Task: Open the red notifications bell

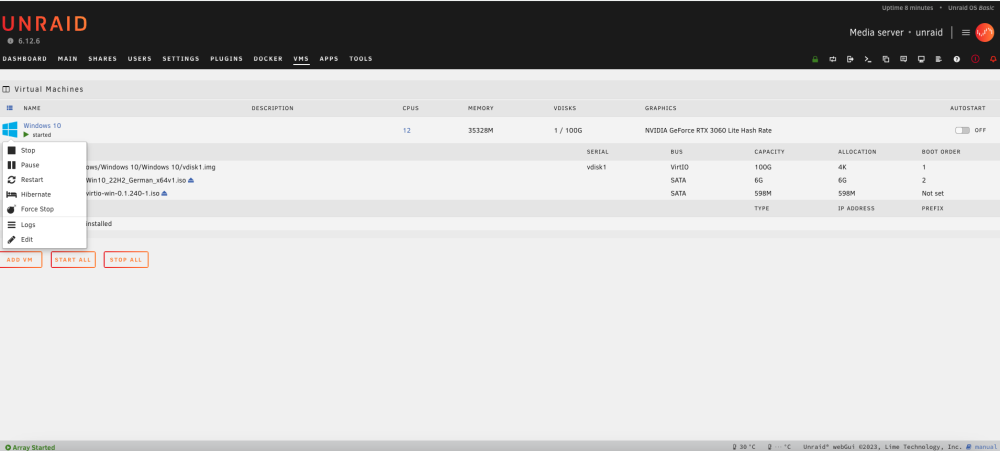Action: [x=993, y=59]
